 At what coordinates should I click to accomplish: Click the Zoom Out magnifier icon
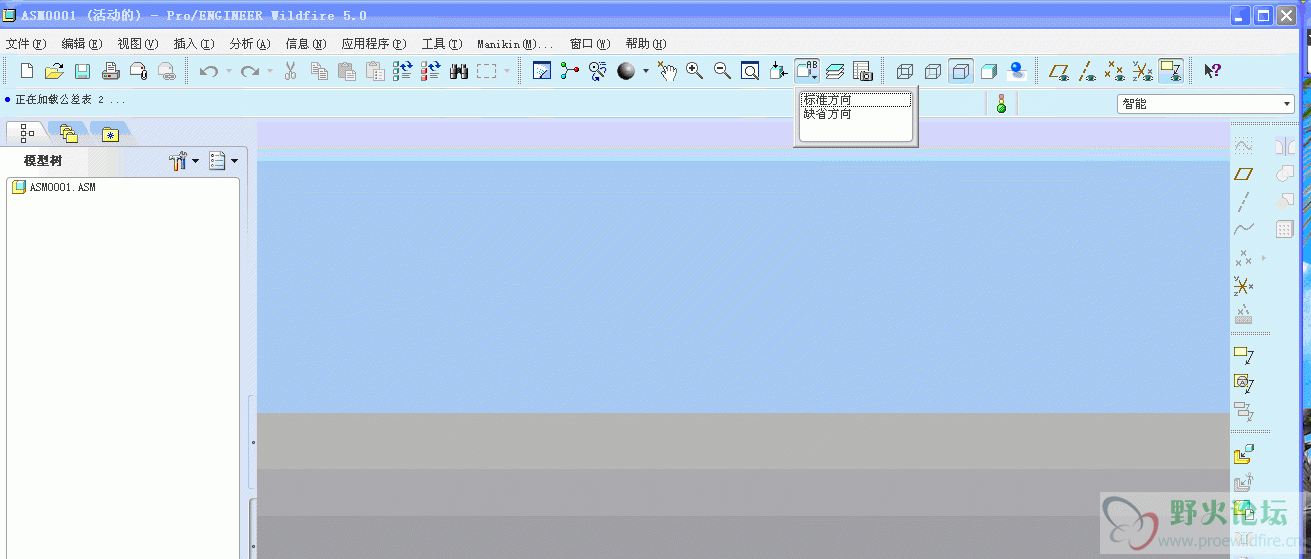[722, 71]
